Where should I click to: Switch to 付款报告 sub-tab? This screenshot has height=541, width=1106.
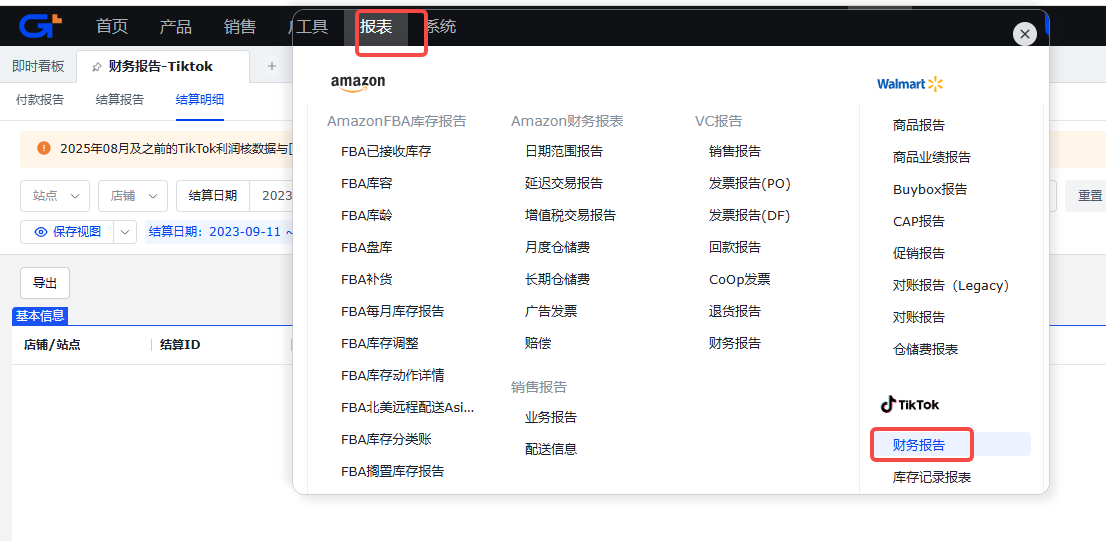point(40,99)
